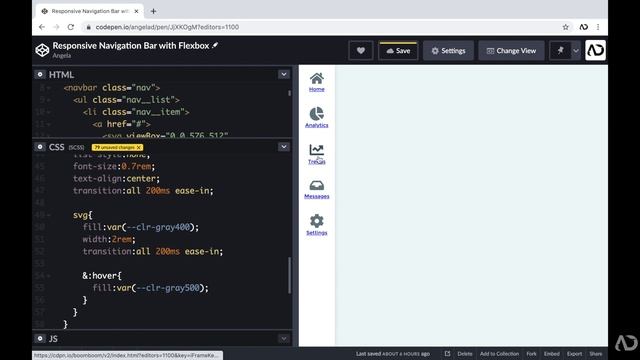Viewport: 640px width, 360px height.
Task: Click the open-in-new-window footer icon
Action: pos(447,353)
